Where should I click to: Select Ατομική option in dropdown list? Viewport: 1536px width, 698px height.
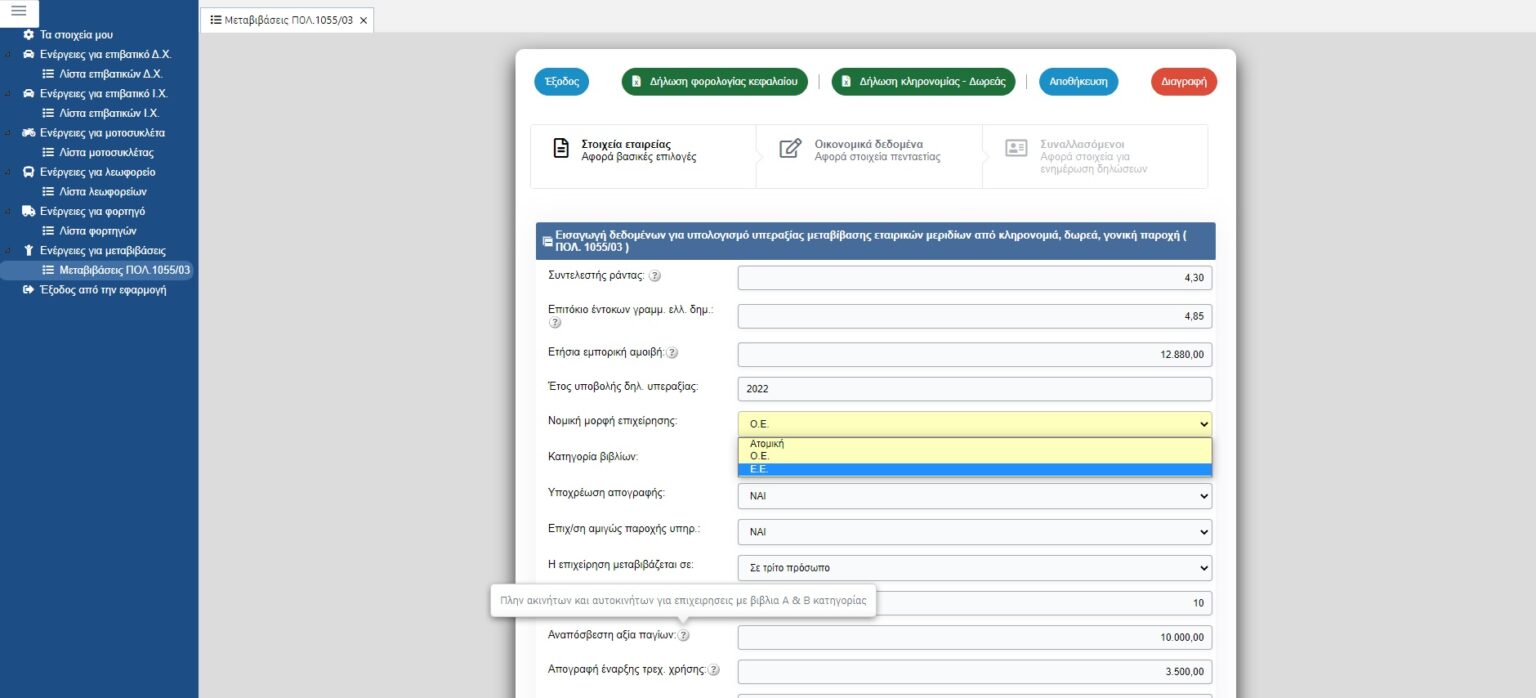pos(767,443)
